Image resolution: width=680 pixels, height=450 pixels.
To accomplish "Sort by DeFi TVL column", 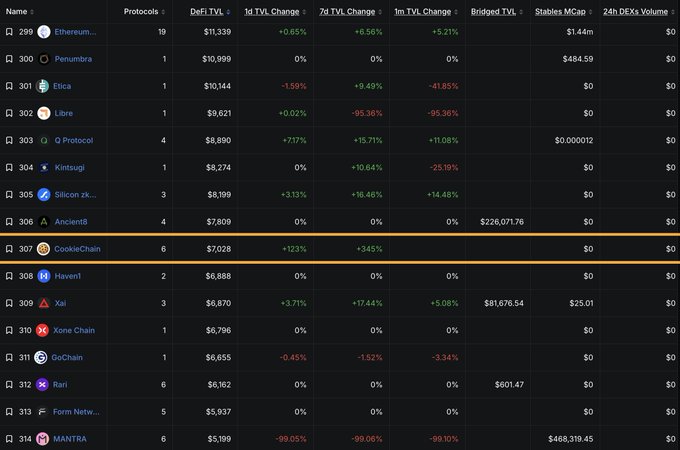I will [x=210, y=11].
